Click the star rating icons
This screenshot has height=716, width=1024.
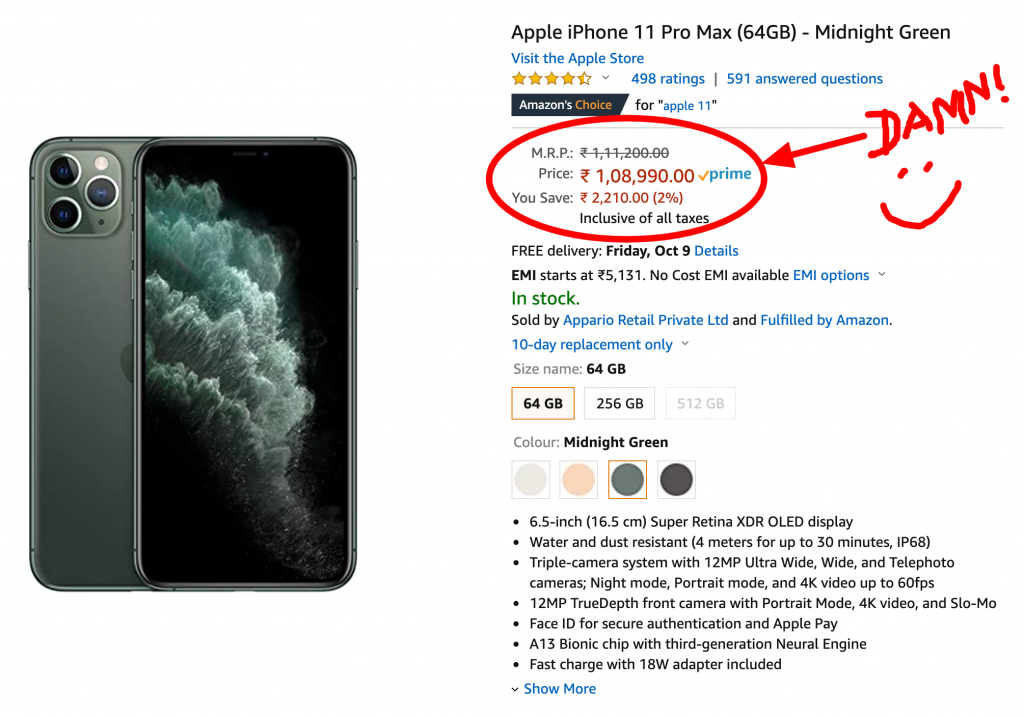pyautogui.click(x=551, y=79)
